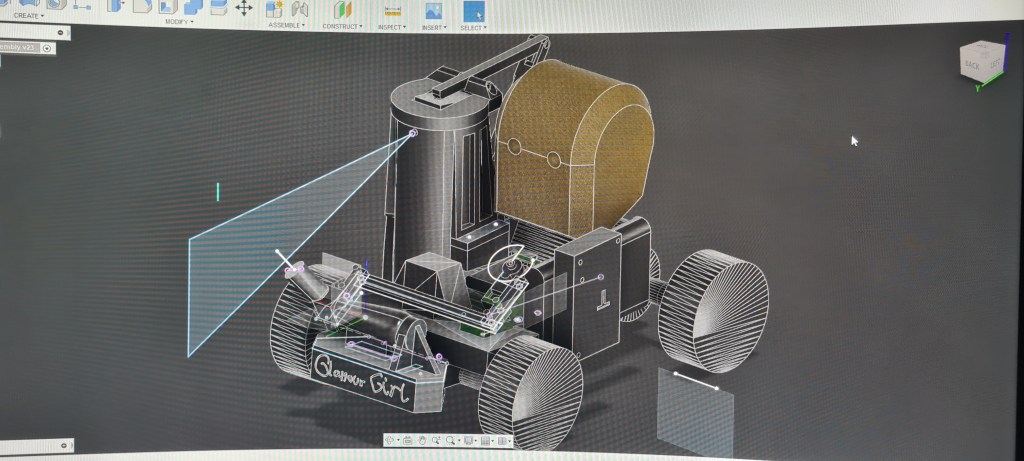Collapse the browser panel using the minus button

61,33
